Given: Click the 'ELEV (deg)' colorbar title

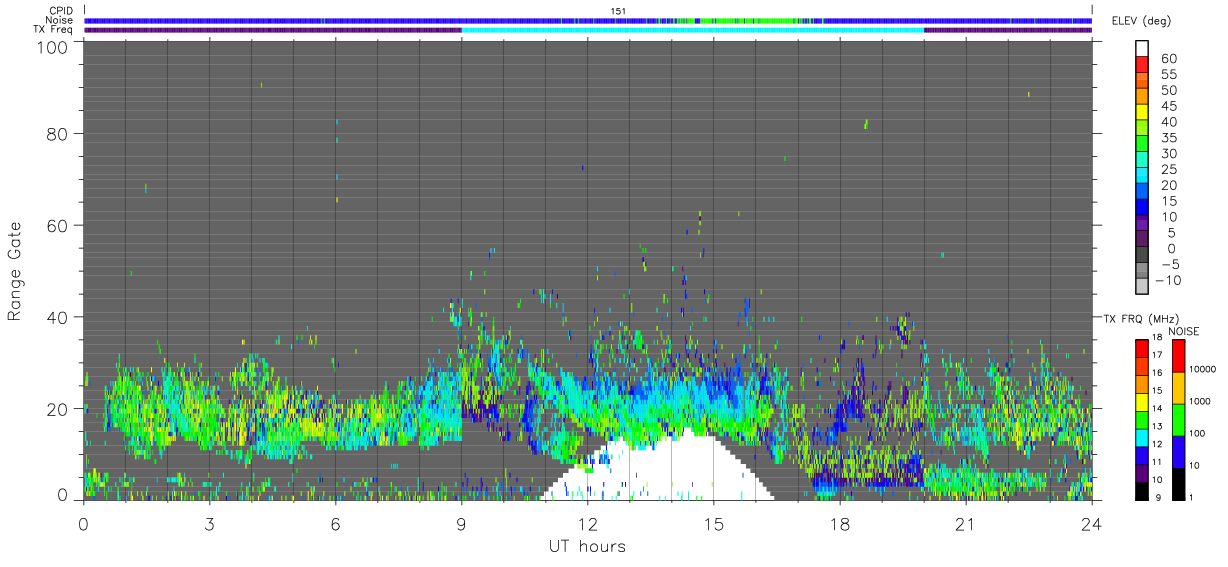Looking at the screenshot, I should 1142,20.
